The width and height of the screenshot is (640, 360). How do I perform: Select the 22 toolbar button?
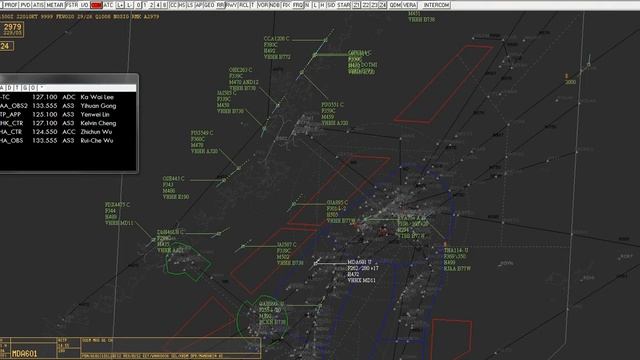pos(366,5)
